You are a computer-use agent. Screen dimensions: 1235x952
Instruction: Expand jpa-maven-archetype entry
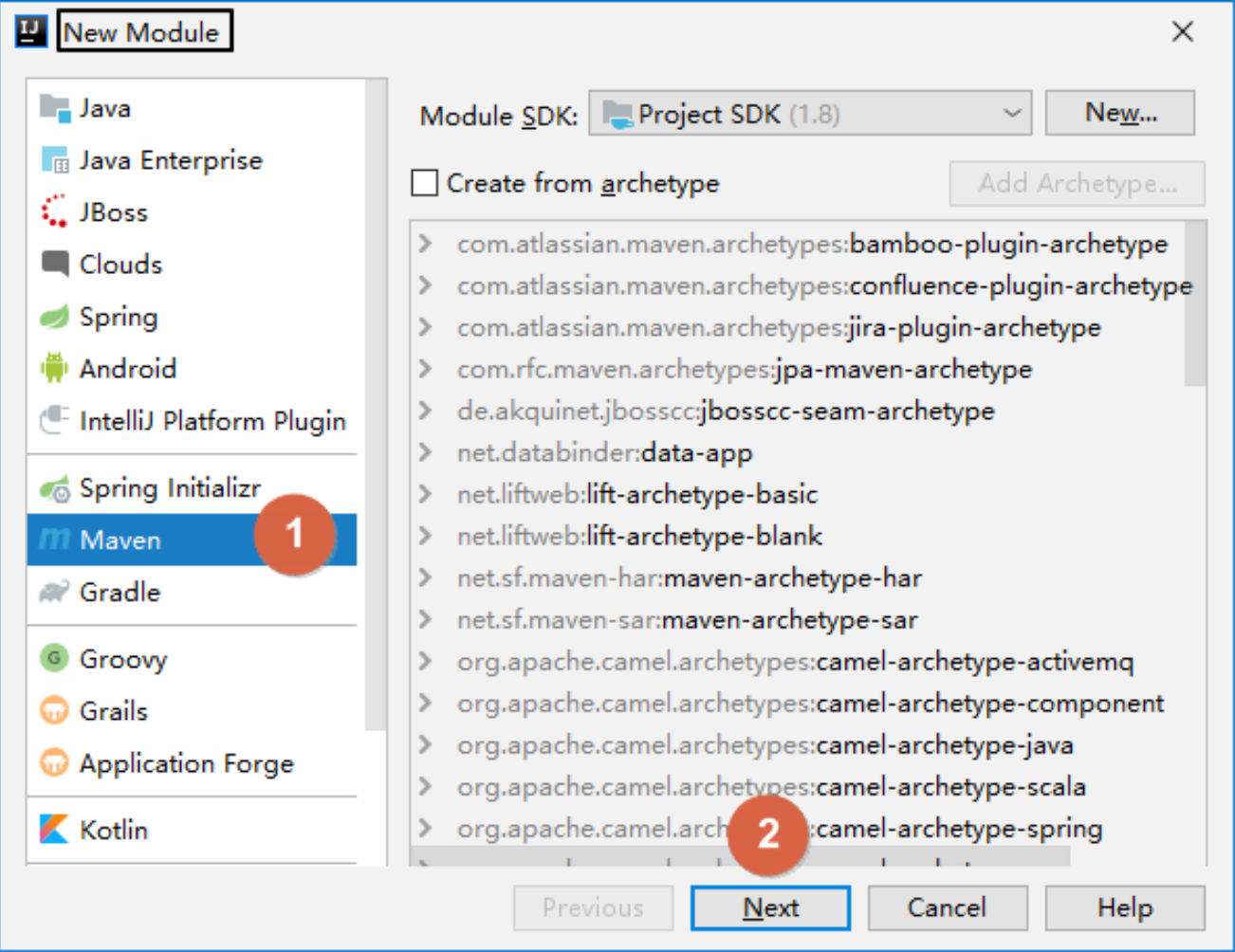click(426, 369)
